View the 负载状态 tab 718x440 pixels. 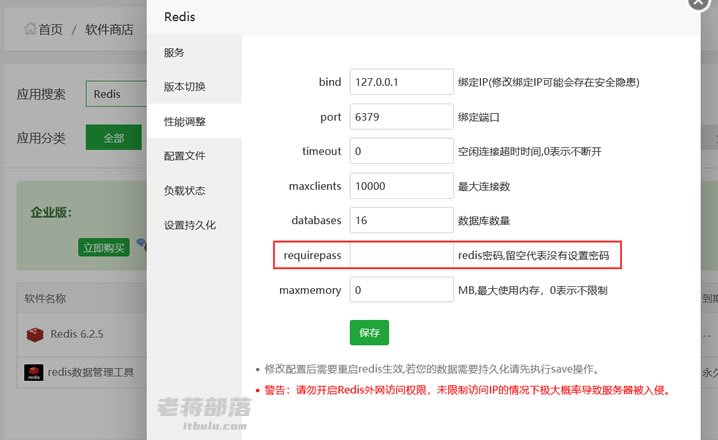click(185, 190)
